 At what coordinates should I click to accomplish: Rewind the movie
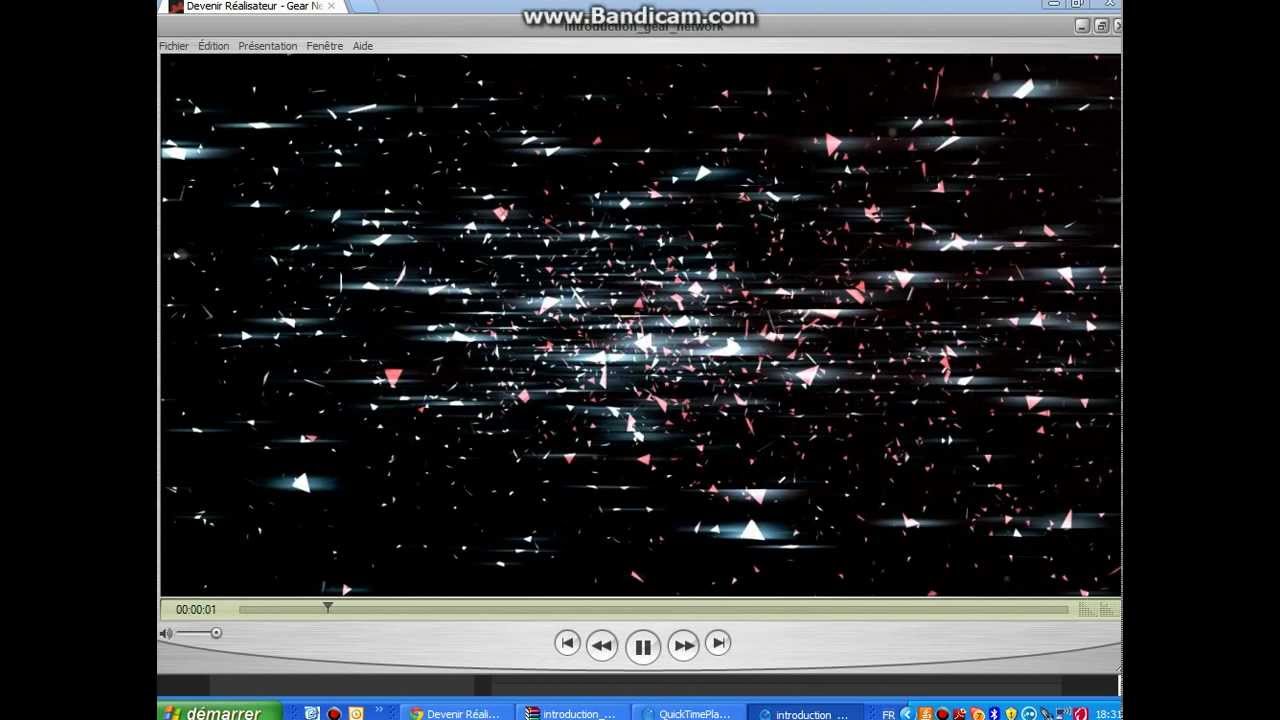tap(602, 646)
